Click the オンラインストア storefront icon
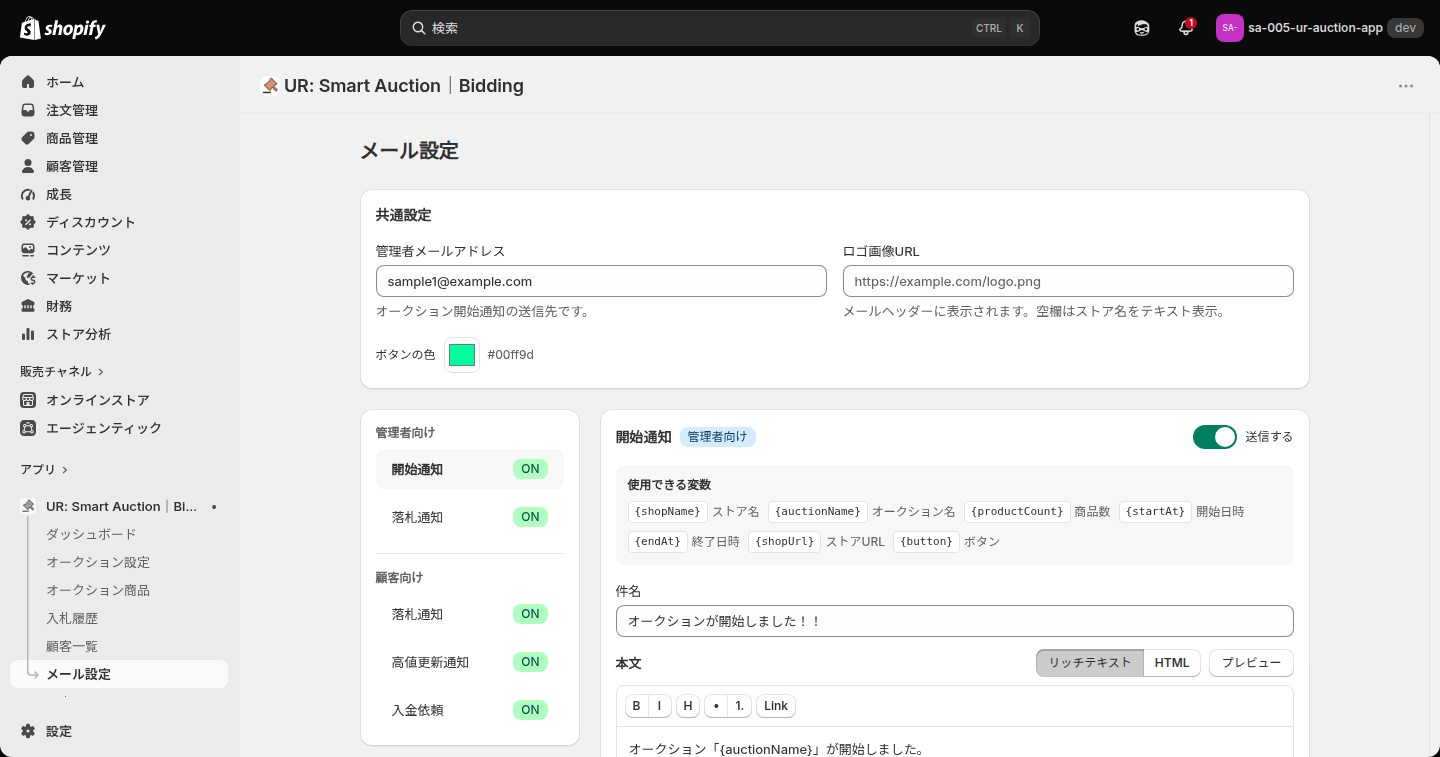 click(28, 400)
